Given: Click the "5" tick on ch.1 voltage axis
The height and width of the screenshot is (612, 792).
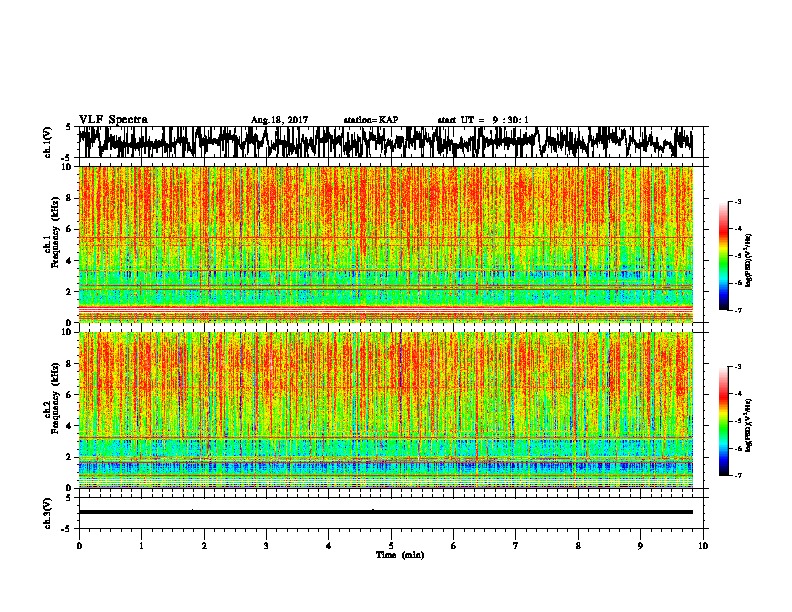Looking at the screenshot, I should 69,127.
